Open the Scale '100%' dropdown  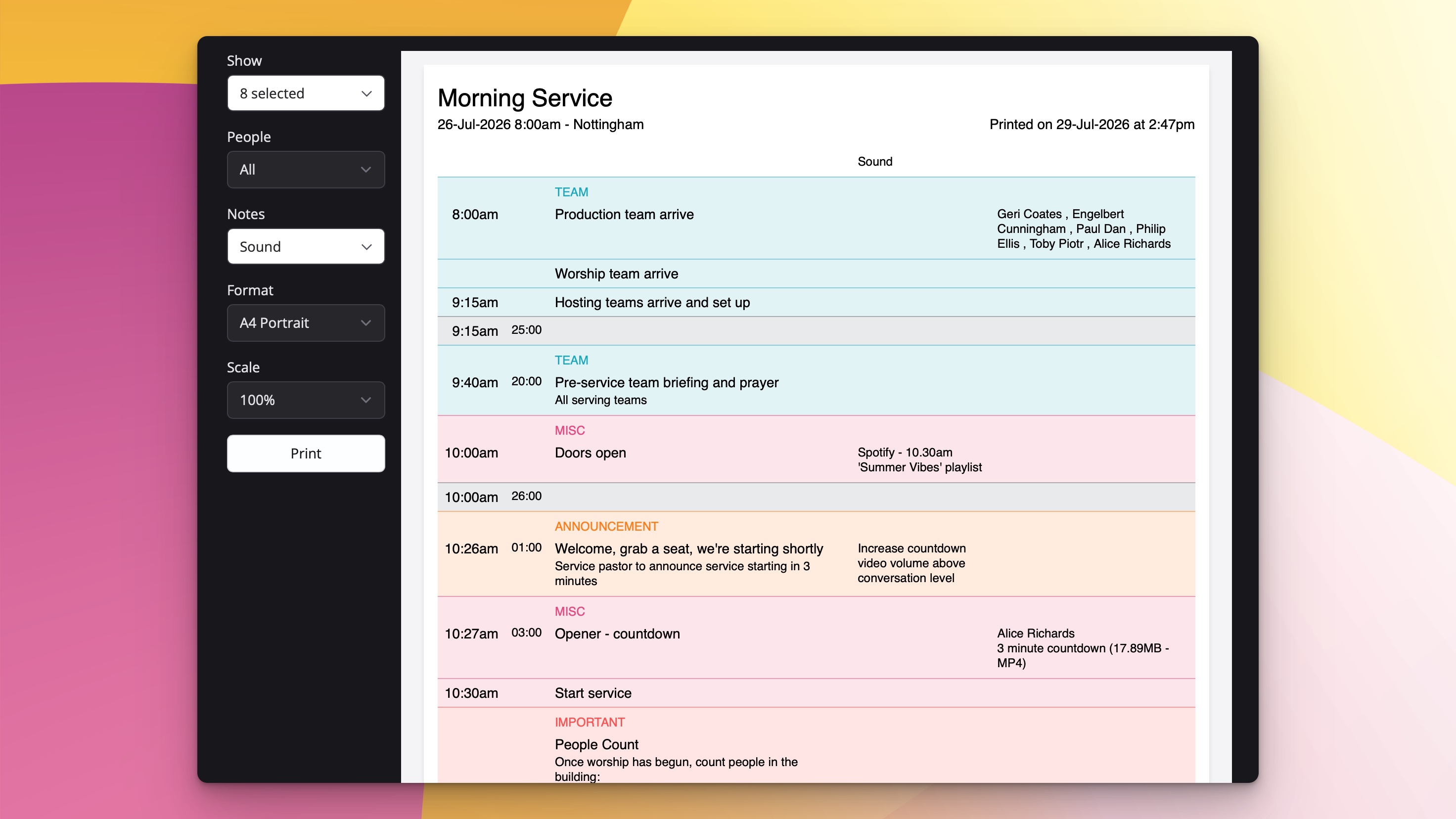click(306, 400)
